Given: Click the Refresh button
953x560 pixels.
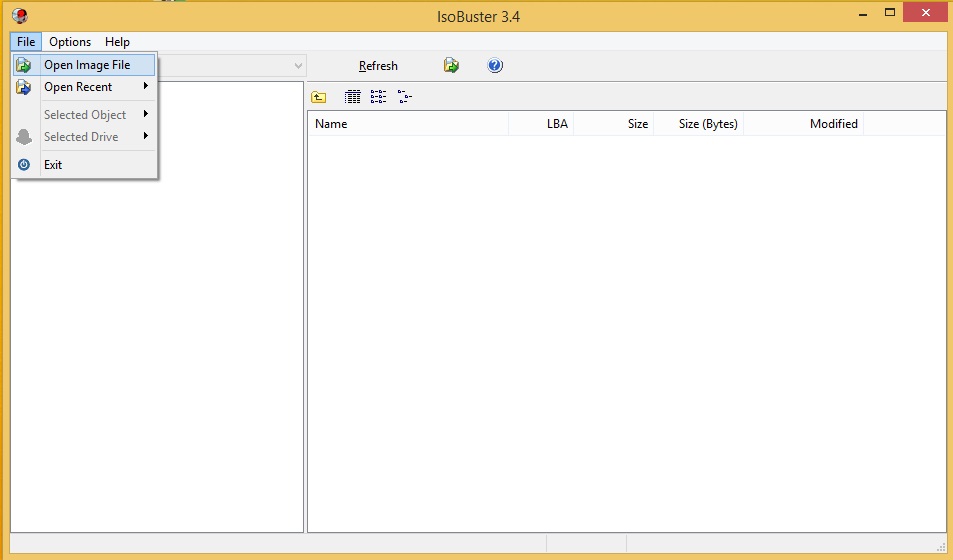Looking at the screenshot, I should (378, 66).
